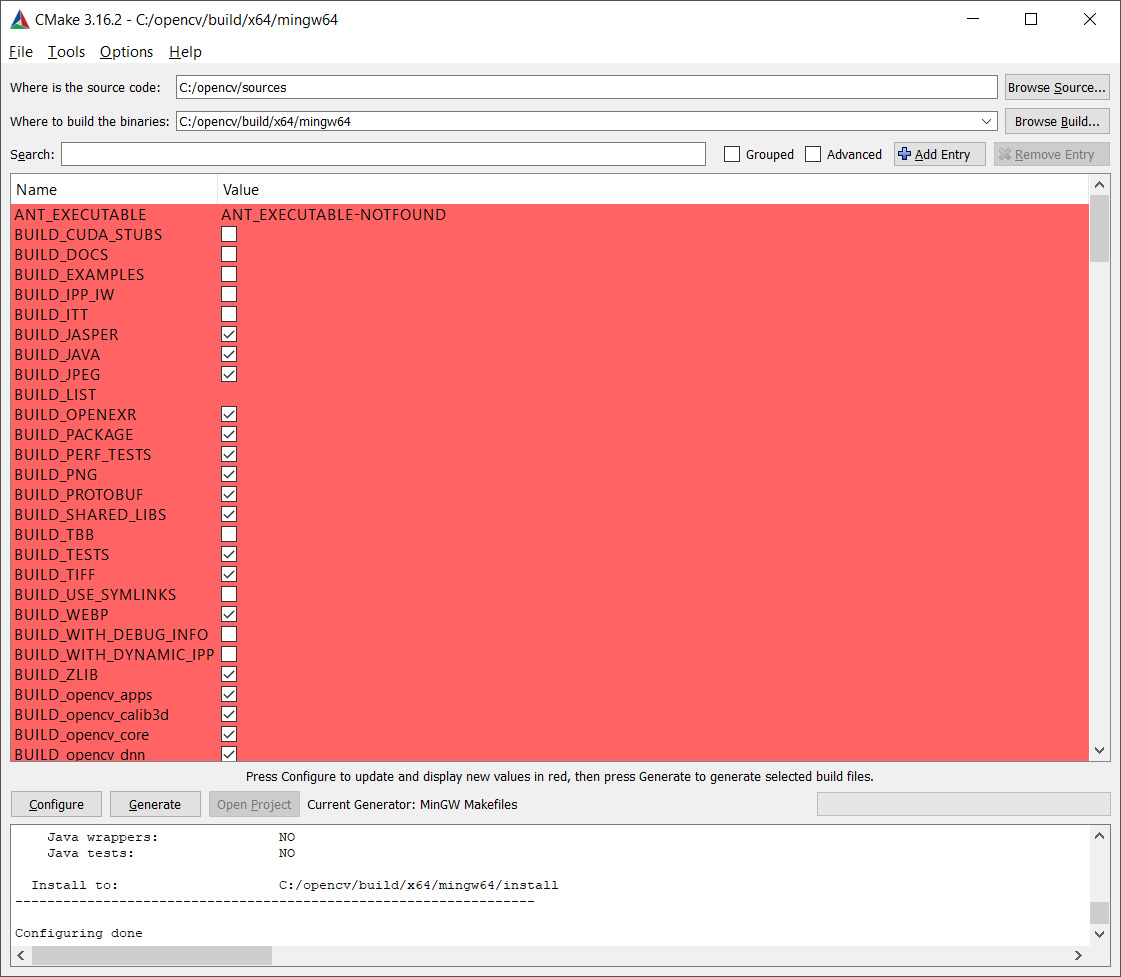
Task: Click output log horizontal scroll left arrow
Action: click(x=21, y=956)
